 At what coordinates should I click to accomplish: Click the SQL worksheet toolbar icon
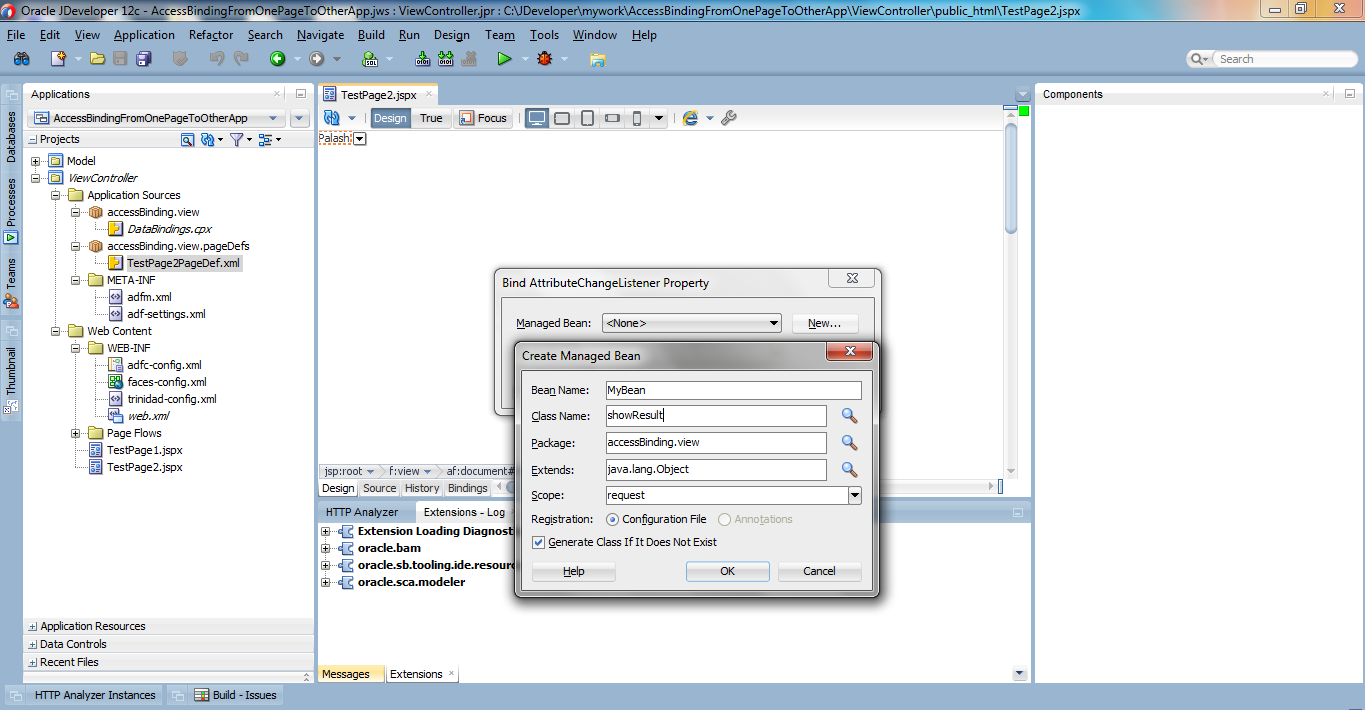[x=369, y=58]
